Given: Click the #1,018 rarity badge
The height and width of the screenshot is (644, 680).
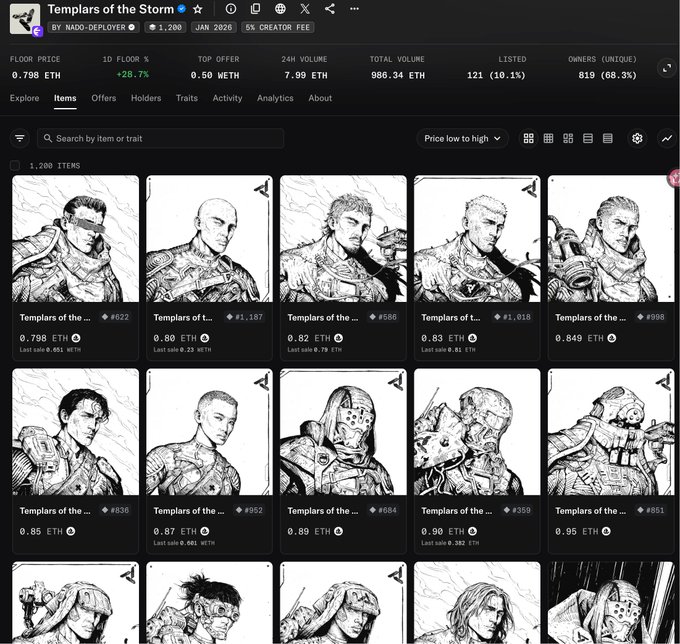Looking at the screenshot, I should pyautogui.click(x=512, y=317).
